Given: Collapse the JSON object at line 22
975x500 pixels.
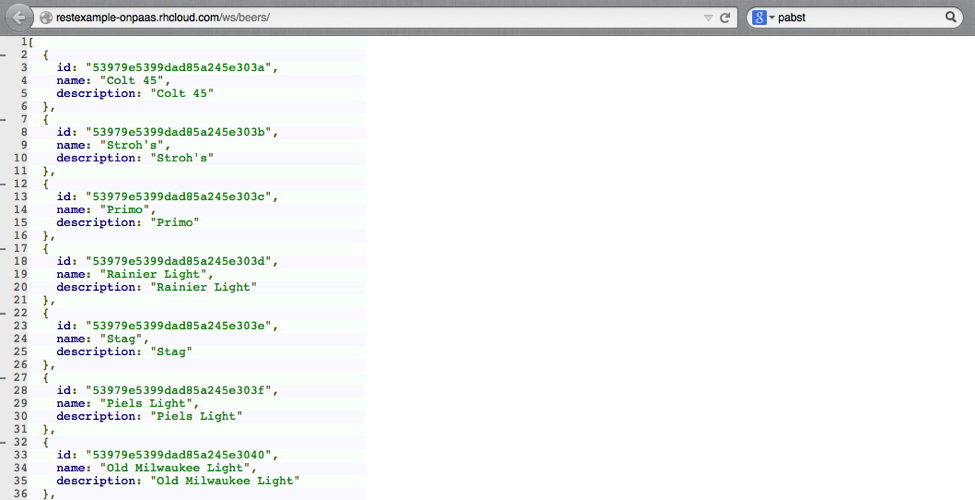Looking at the screenshot, I should coord(3,313).
